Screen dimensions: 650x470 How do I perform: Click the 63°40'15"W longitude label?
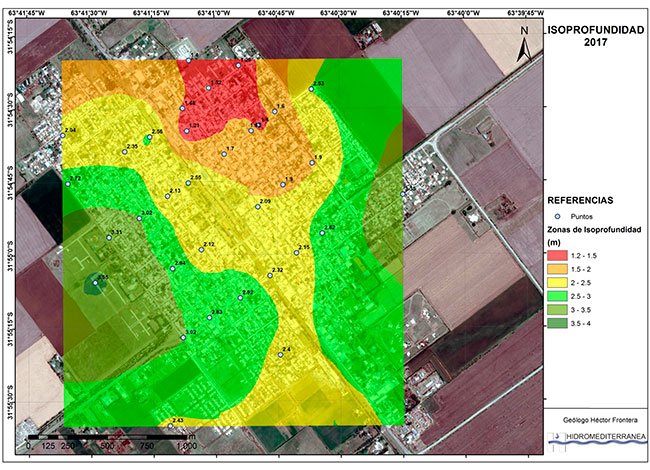click(x=401, y=13)
